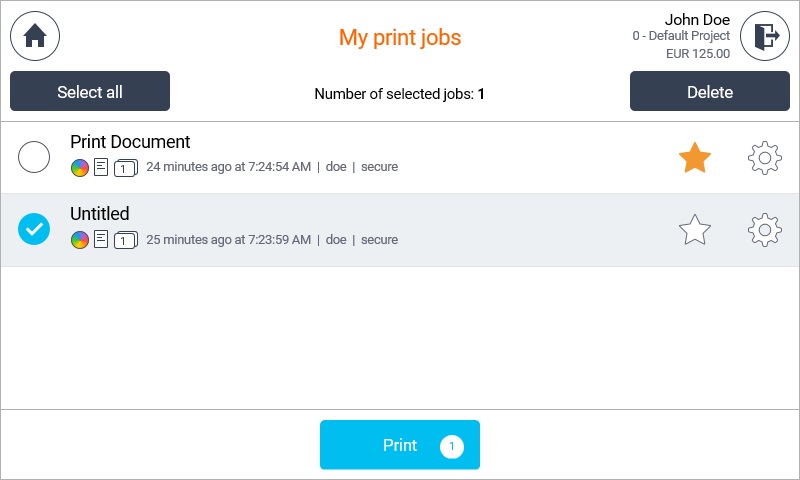The width and height of the screenshot is (800, 480).
Task: Click the Untitled job title
Action: tap(100, 214)
